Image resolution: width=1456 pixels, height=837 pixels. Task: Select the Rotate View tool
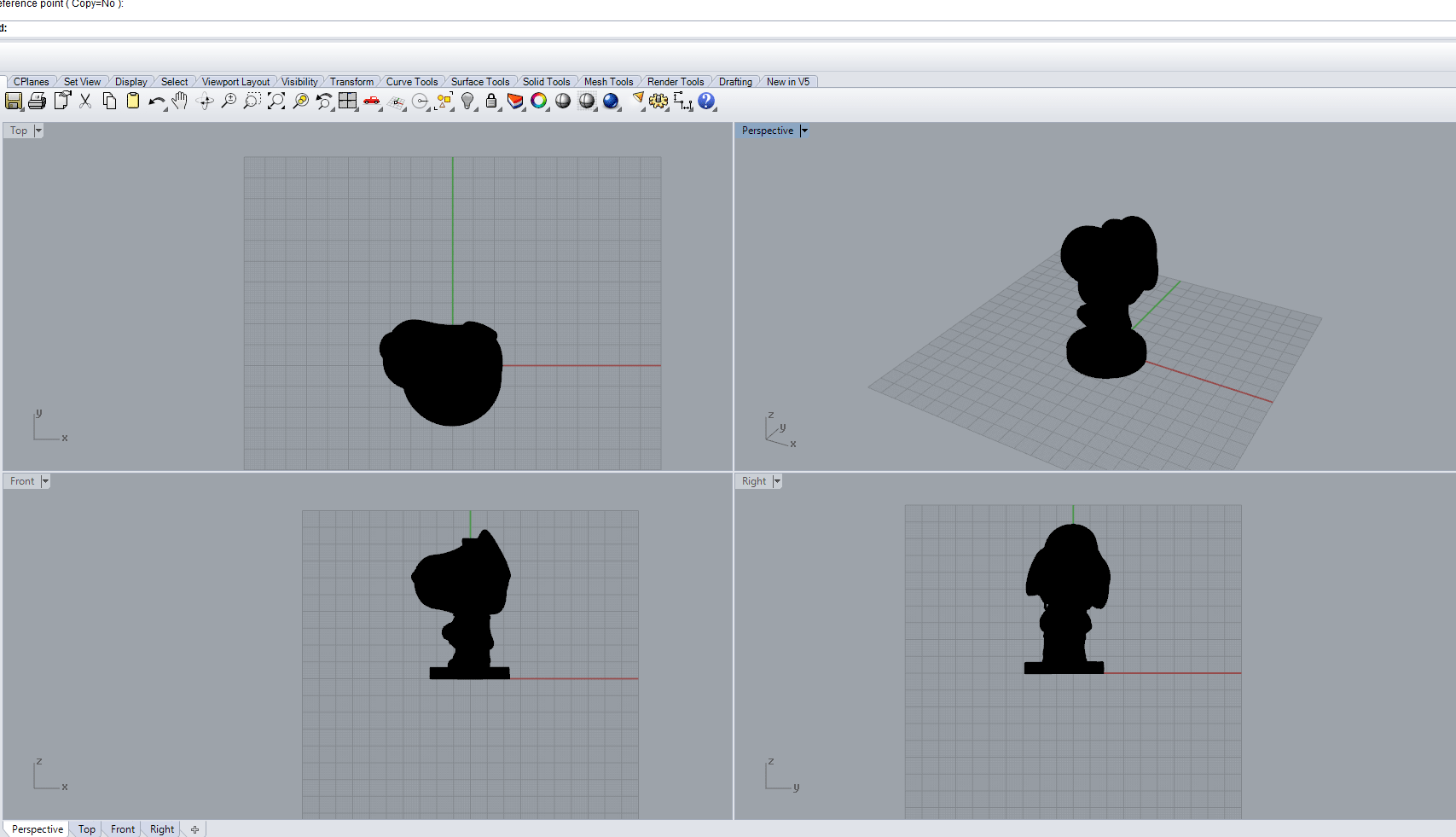(x=205, y=101)
